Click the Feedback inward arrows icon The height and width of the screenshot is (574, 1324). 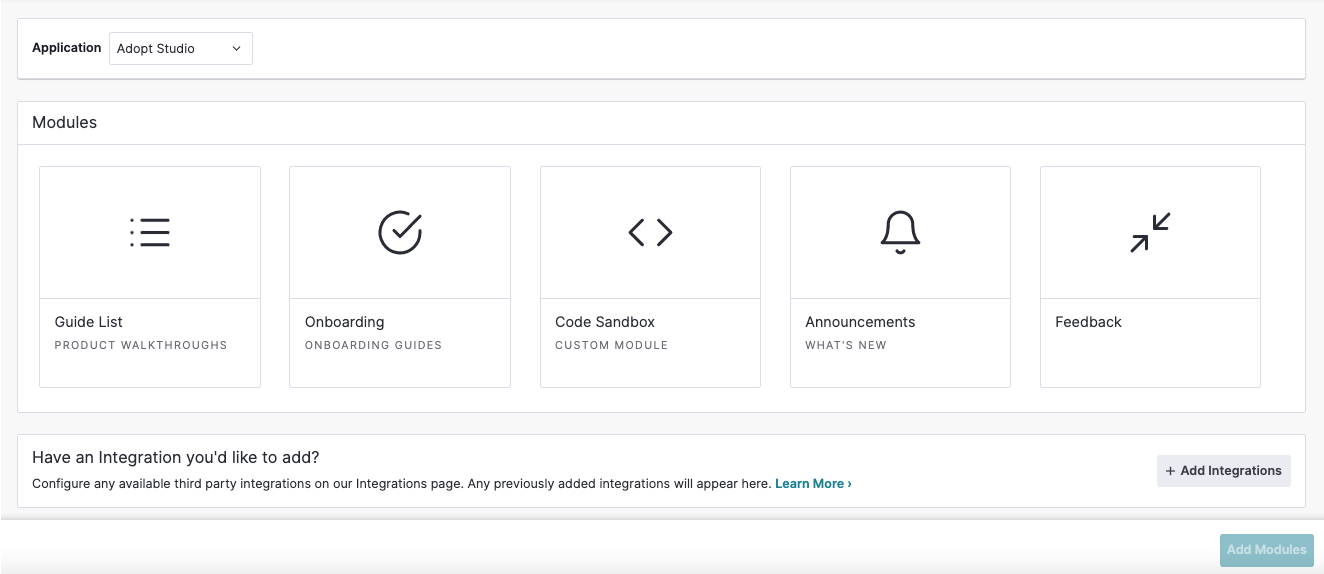(x=1150, y=232)
